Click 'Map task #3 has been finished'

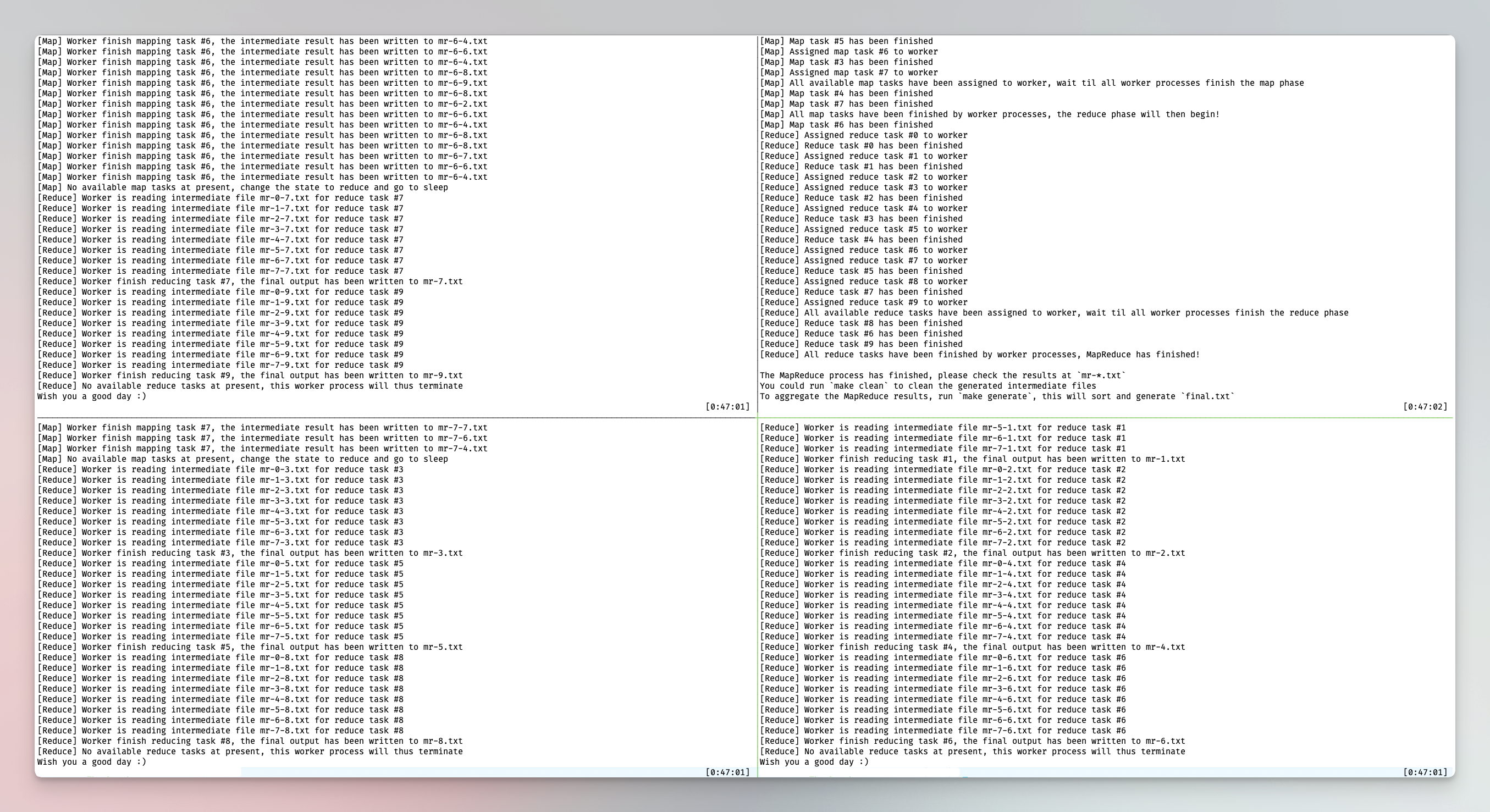click(x=846, y=62)
